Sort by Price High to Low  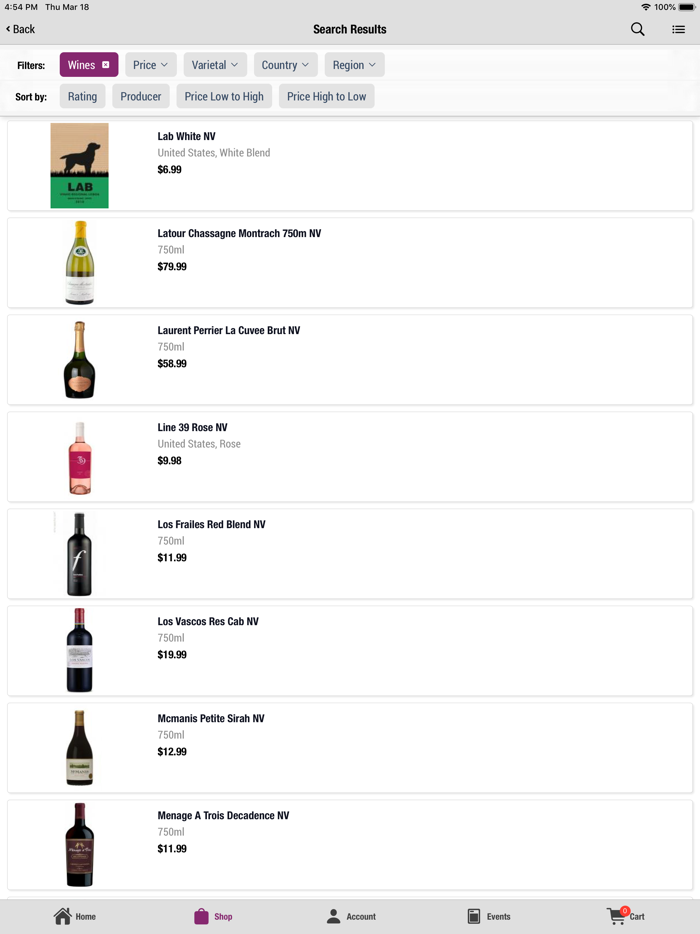[x=326, y=96]
